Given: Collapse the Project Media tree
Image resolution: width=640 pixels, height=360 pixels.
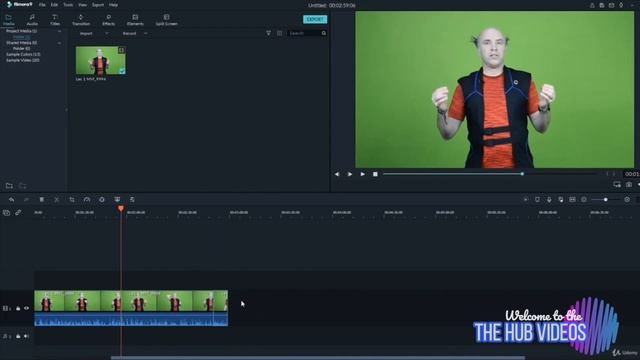Looking at the screenshot, I should pos(59,31).
